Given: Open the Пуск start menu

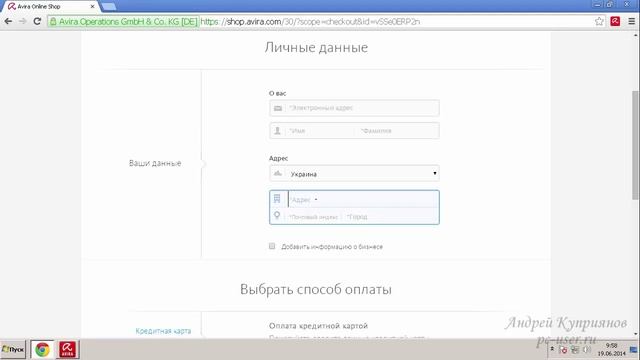Looking at the screenshot, I should coord(13,349).
